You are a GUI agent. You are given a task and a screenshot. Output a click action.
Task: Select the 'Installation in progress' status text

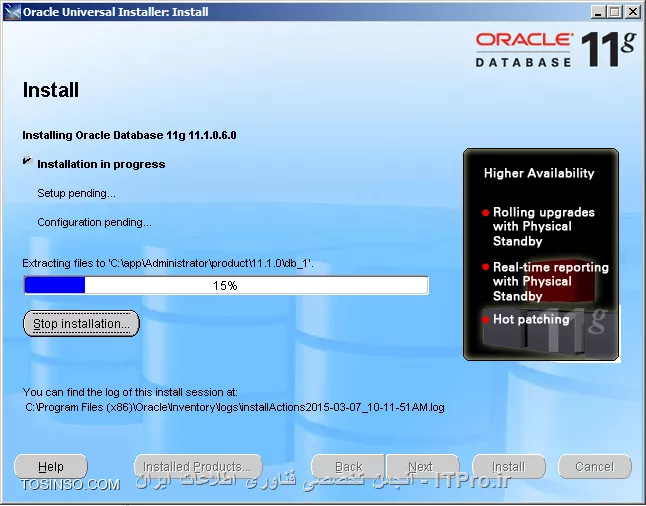[101, 164]
